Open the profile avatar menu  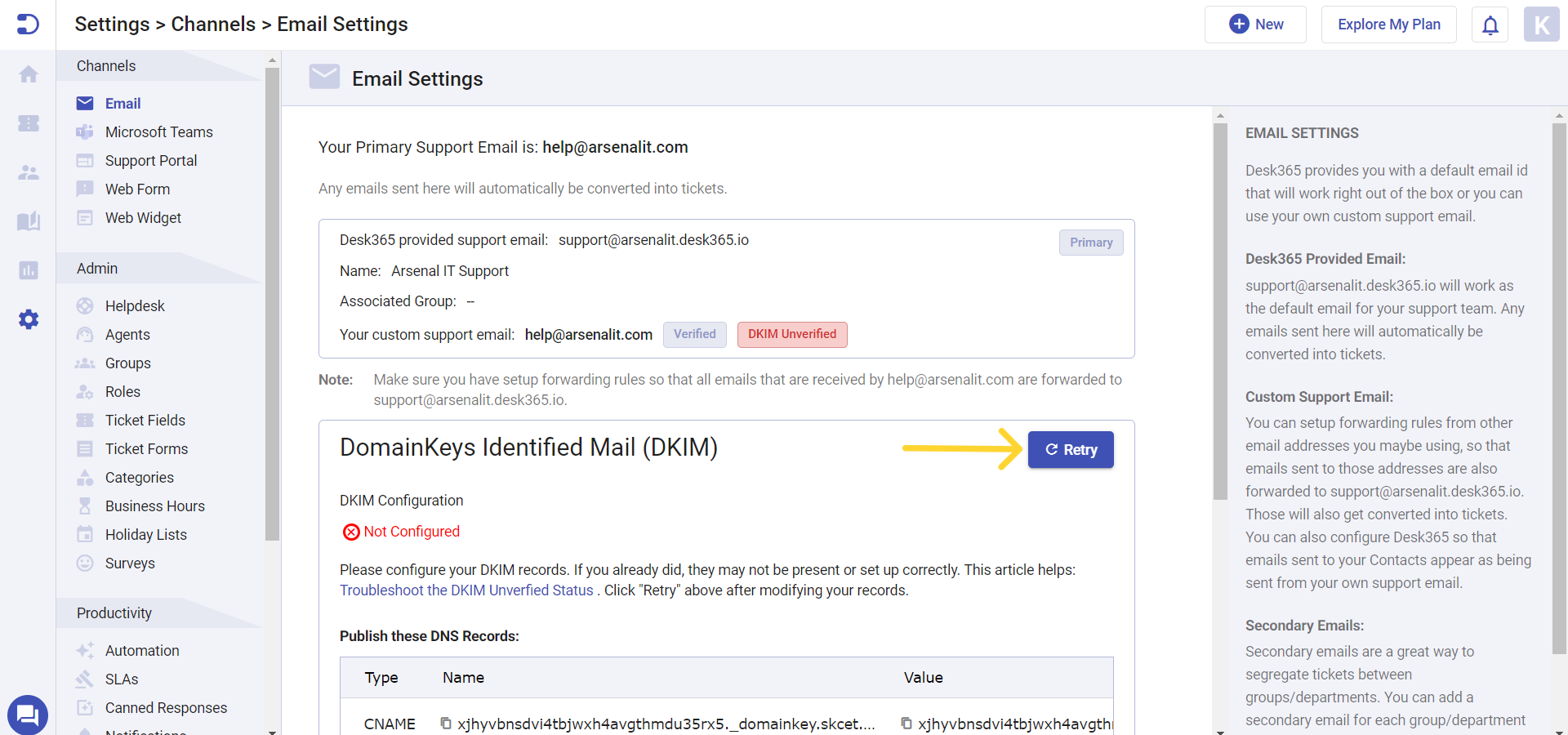(x=1542, y=24)
